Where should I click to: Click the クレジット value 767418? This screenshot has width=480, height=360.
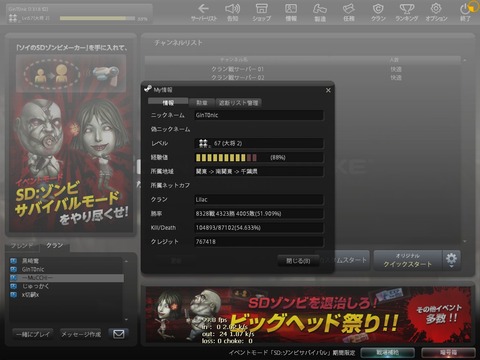coord(206,242)
